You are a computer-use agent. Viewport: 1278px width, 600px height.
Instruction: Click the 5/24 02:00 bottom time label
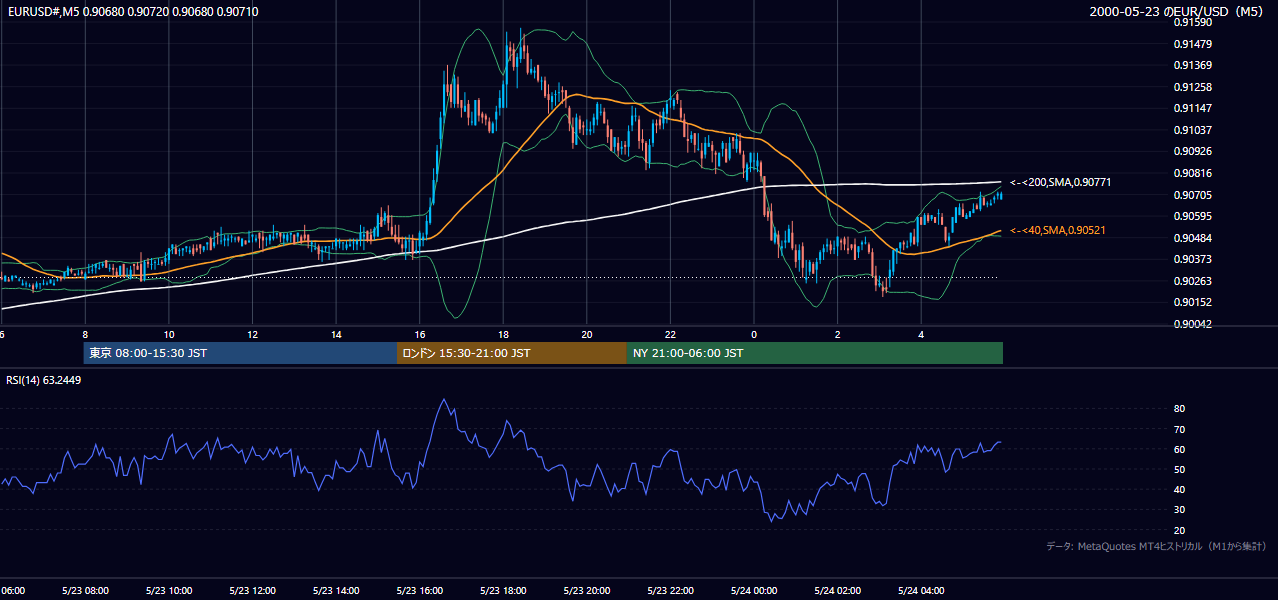coord(837,590)
